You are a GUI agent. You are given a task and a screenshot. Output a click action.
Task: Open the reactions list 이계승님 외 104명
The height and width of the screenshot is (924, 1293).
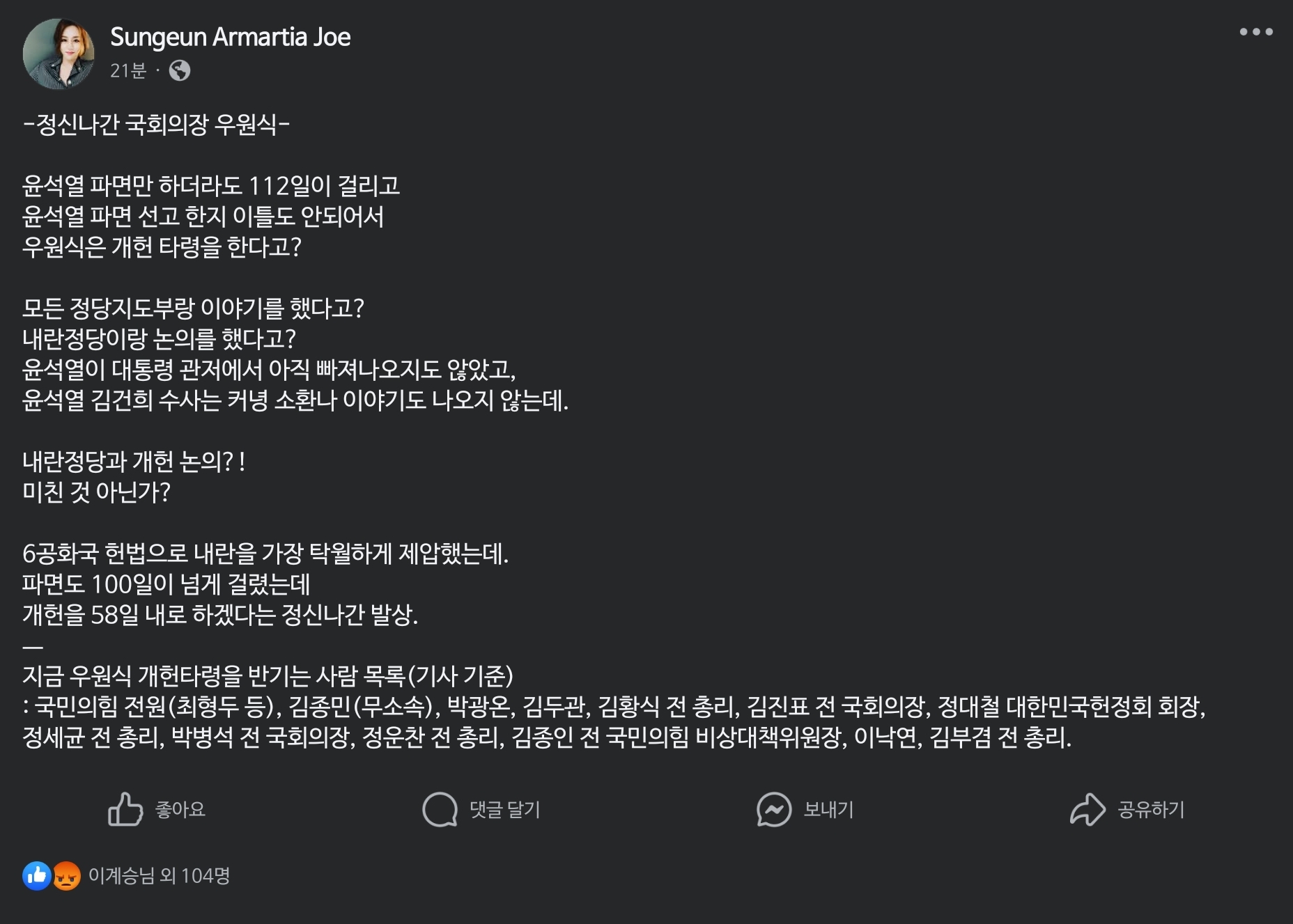(159, 875)
